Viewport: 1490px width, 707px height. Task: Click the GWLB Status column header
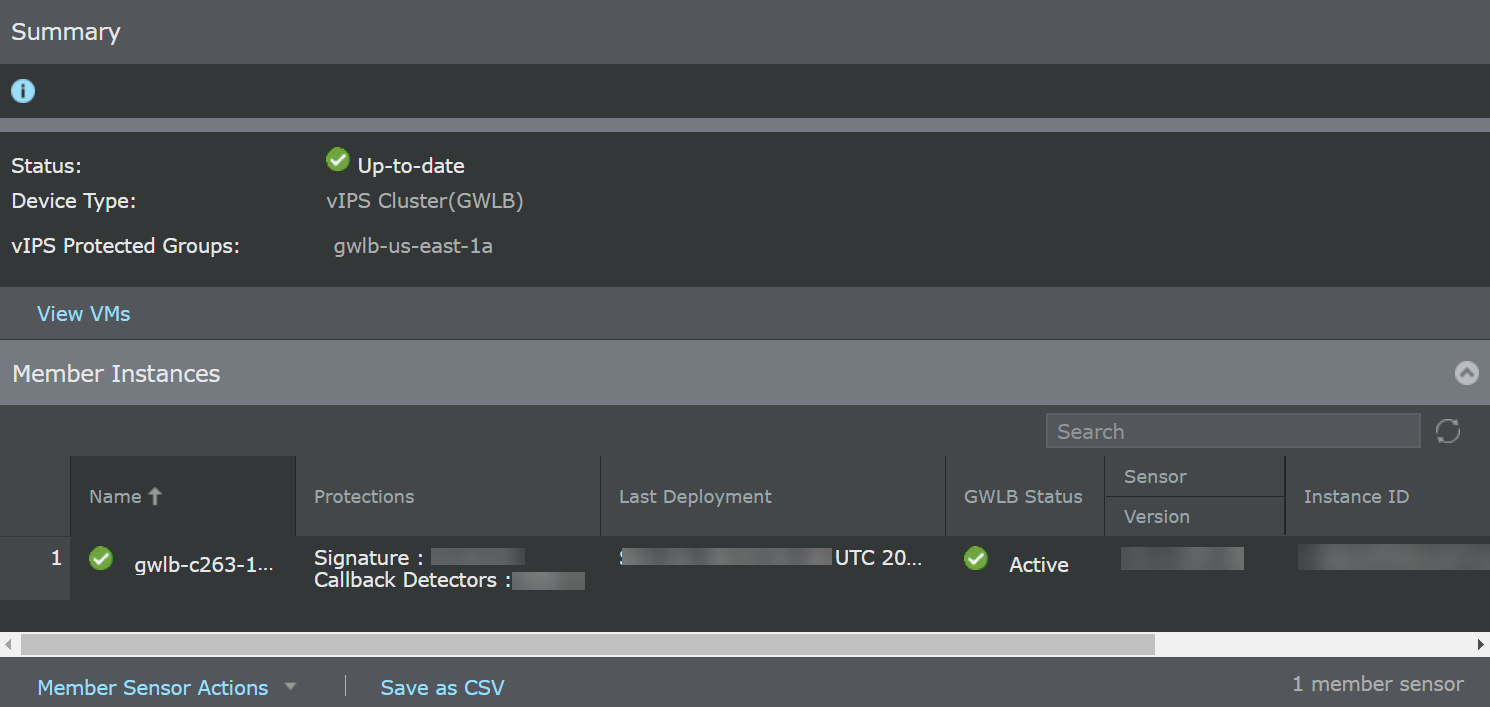[x=1025, y=496]
